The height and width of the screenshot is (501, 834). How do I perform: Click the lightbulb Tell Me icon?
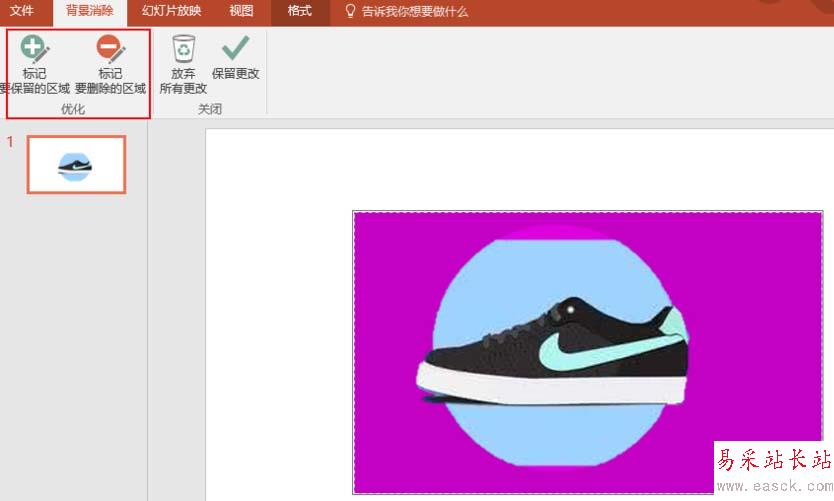coord(349,11)
